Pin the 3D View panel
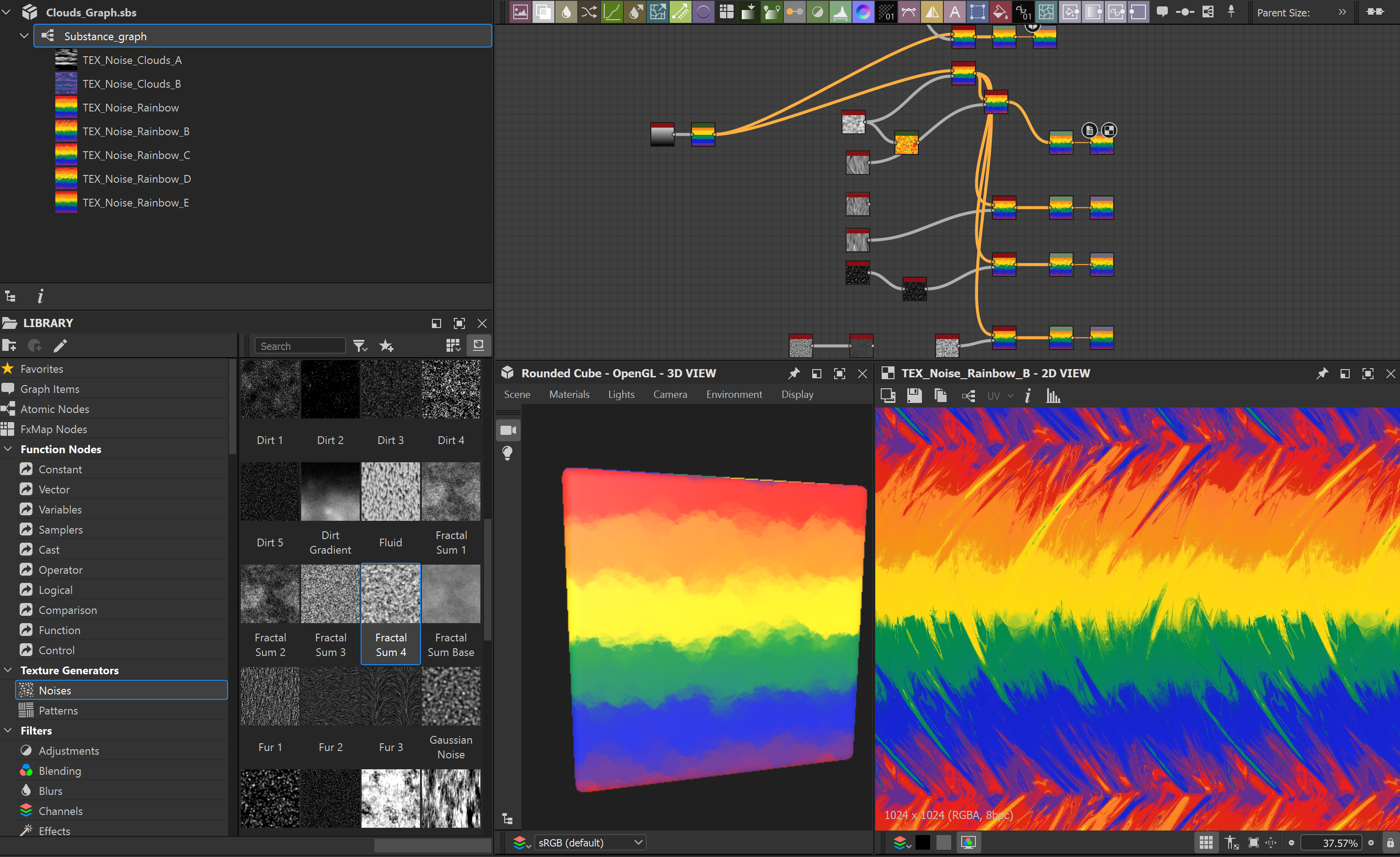 coord(794,373)
